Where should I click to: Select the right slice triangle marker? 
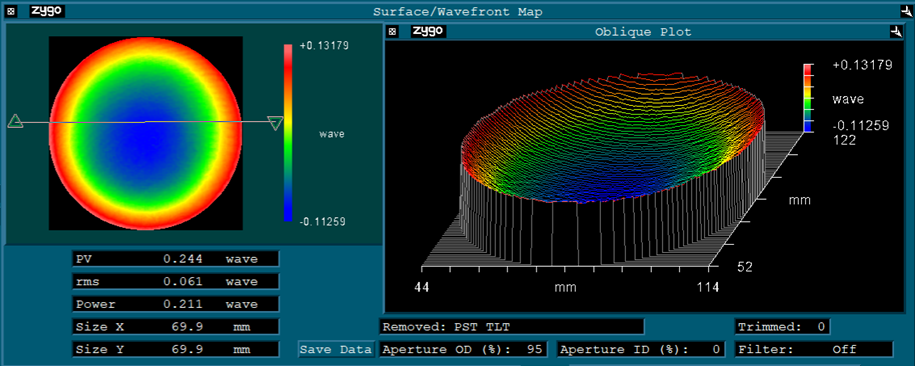tap(275, 123)
